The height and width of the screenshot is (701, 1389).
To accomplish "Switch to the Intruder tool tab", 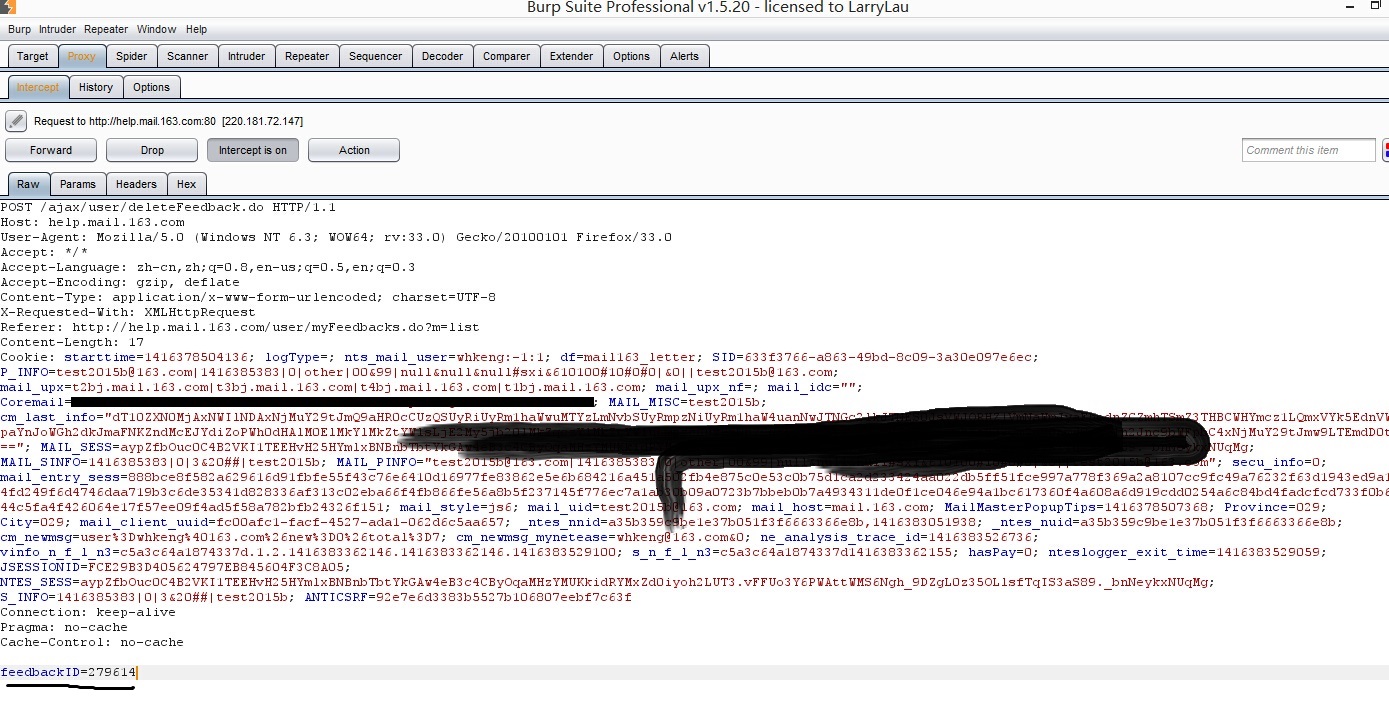I will click(246, 56).
